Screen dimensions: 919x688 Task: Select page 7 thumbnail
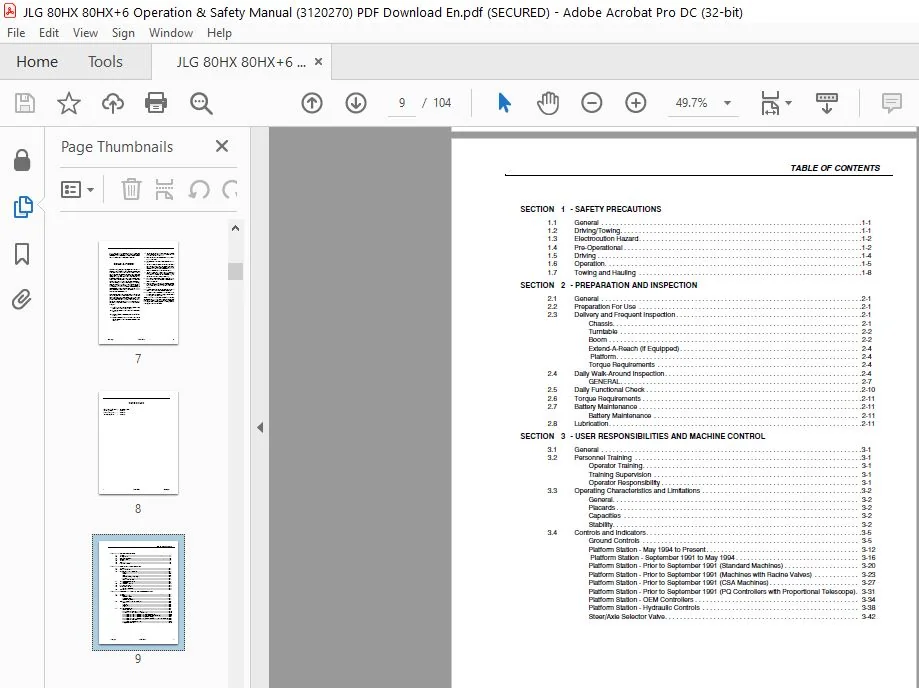click(138, 293)
